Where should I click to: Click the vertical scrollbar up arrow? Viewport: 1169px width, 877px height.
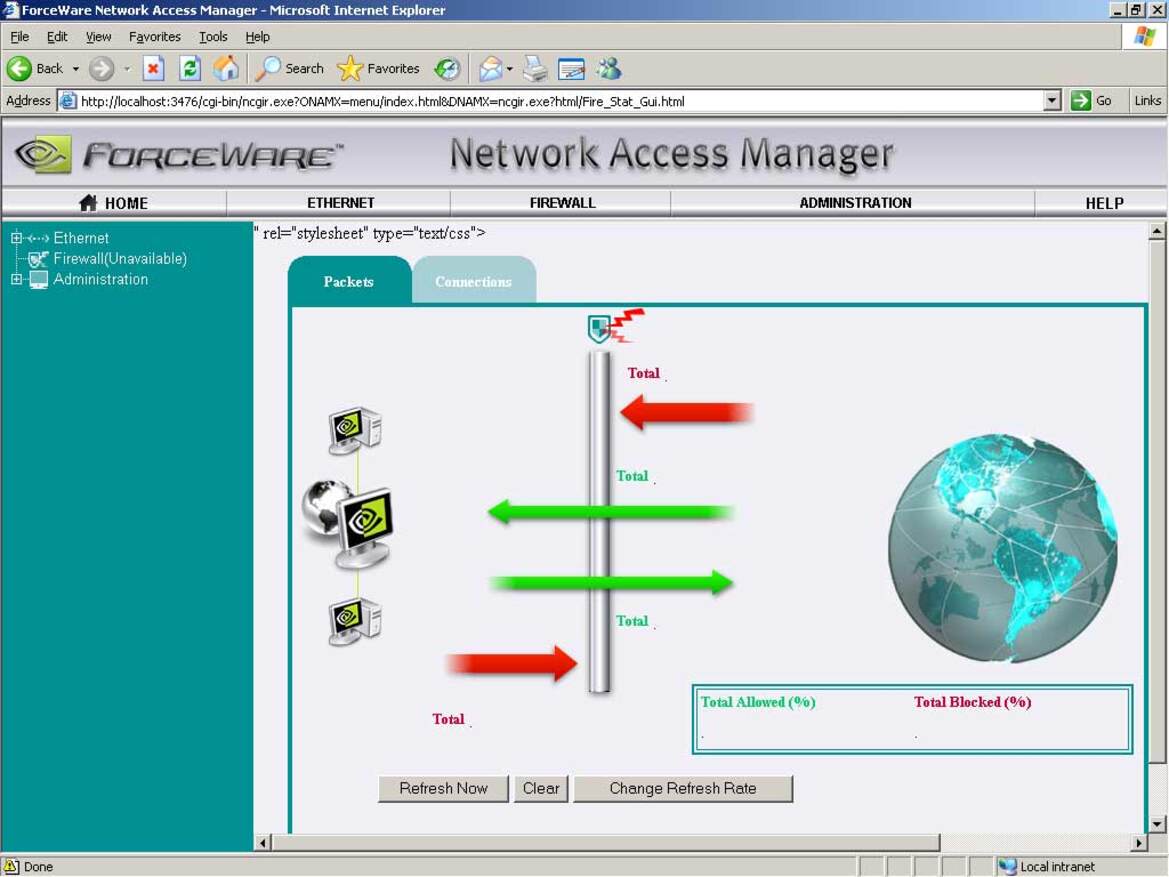[x=1157, y=231]
